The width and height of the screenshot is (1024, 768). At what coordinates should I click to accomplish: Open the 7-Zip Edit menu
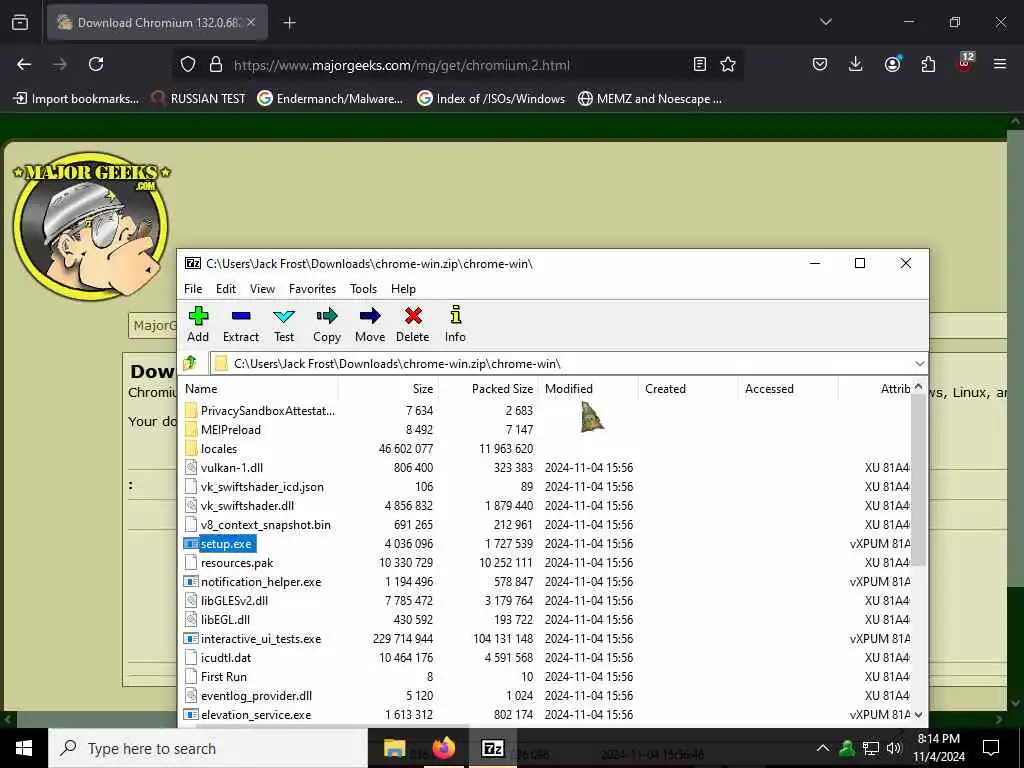click(x=226, y=289)
